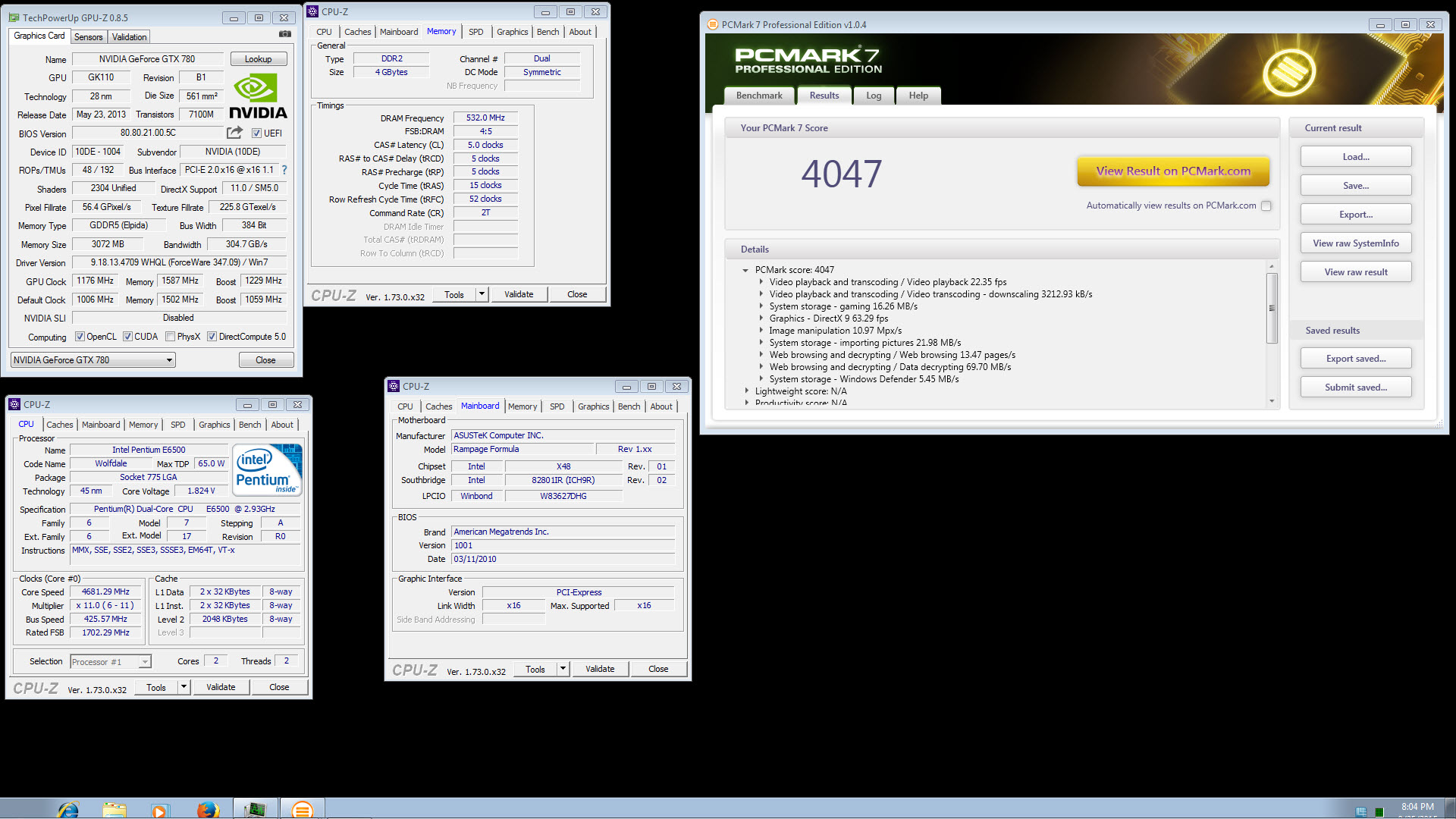Viewport: 1456px width, 819px height.
Task: Select SPD tab in CPU-Z Memory window
Action: [x=475, y=32]
